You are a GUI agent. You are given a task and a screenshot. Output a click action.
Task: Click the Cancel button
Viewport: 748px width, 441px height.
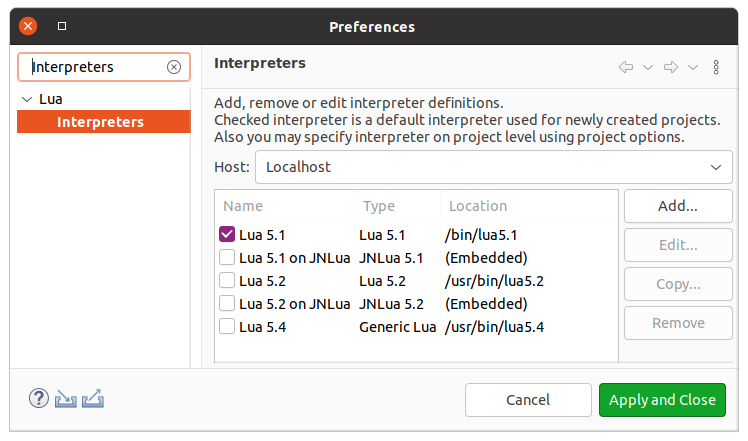(528, 400)
